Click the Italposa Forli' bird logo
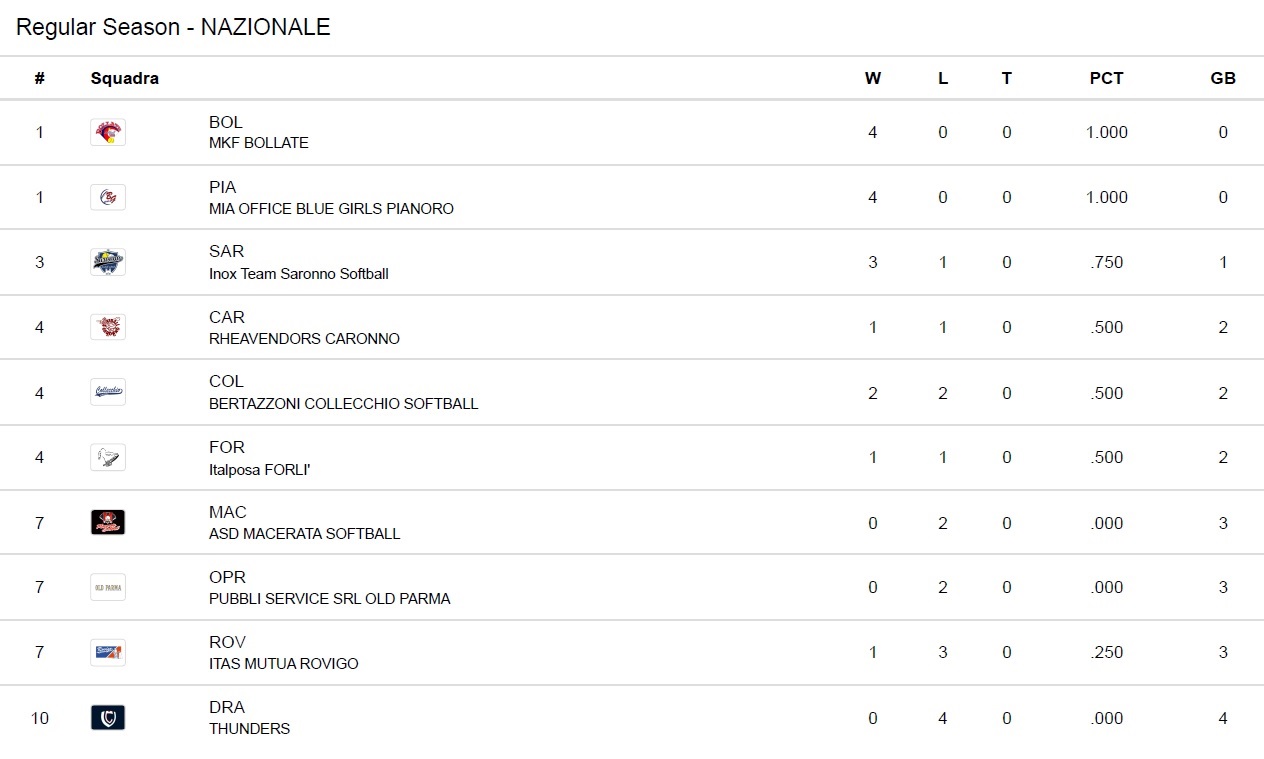 pos(108,457)
